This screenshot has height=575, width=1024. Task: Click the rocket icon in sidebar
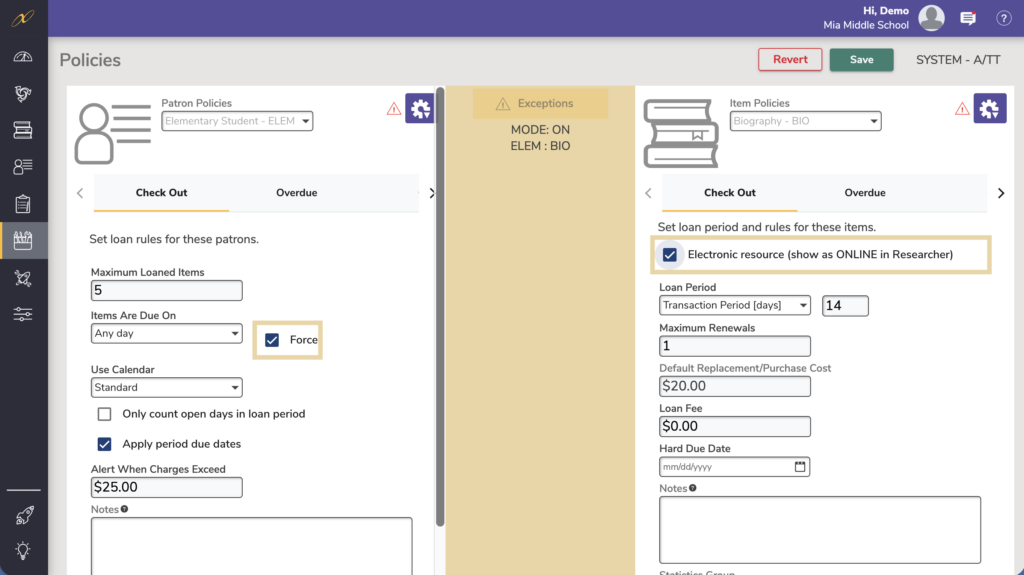(23, 515)
